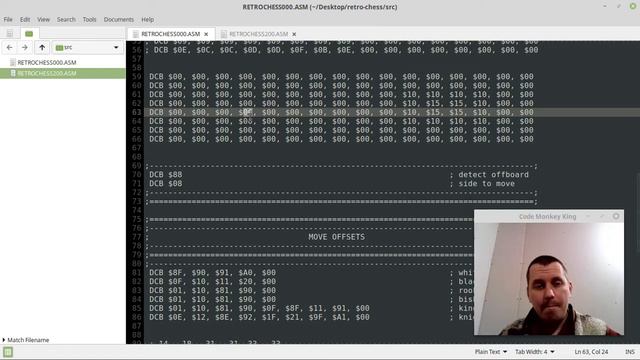The image size is (640, 360).
Task: Click the INS insert mode indicator
Action: (x=630, y=352)
